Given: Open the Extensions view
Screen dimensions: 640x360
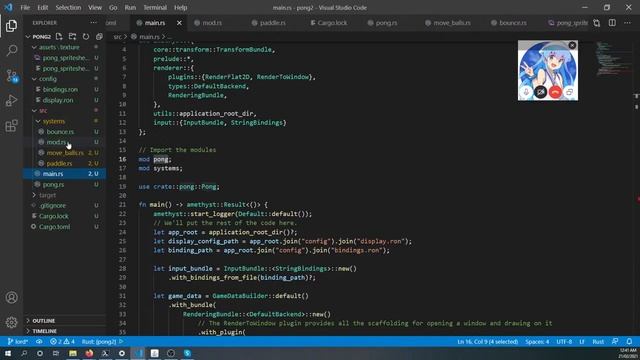Looking at the screenshot, I should [11, 125].
